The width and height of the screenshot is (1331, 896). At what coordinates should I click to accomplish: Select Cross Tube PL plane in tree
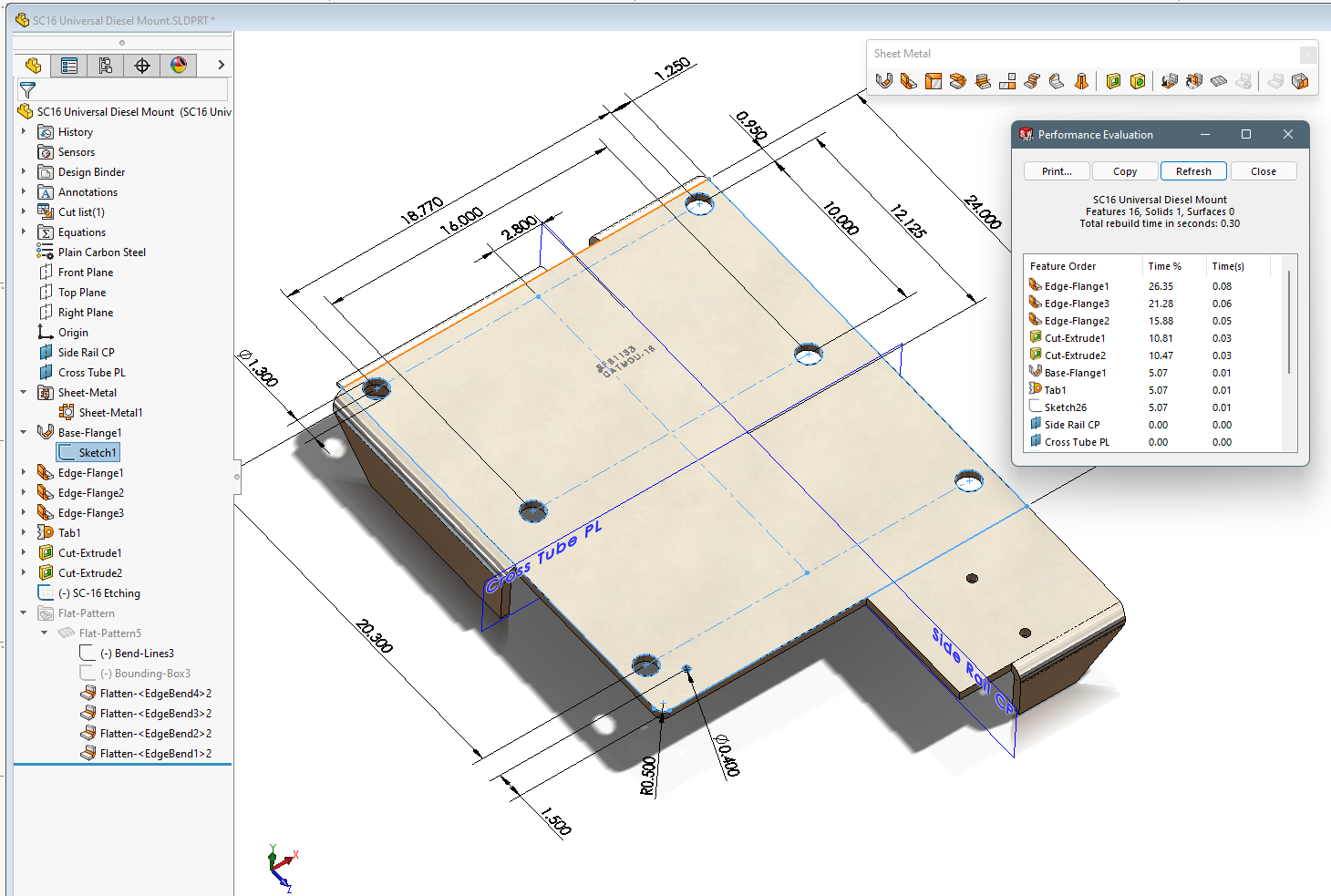(91, 373)
